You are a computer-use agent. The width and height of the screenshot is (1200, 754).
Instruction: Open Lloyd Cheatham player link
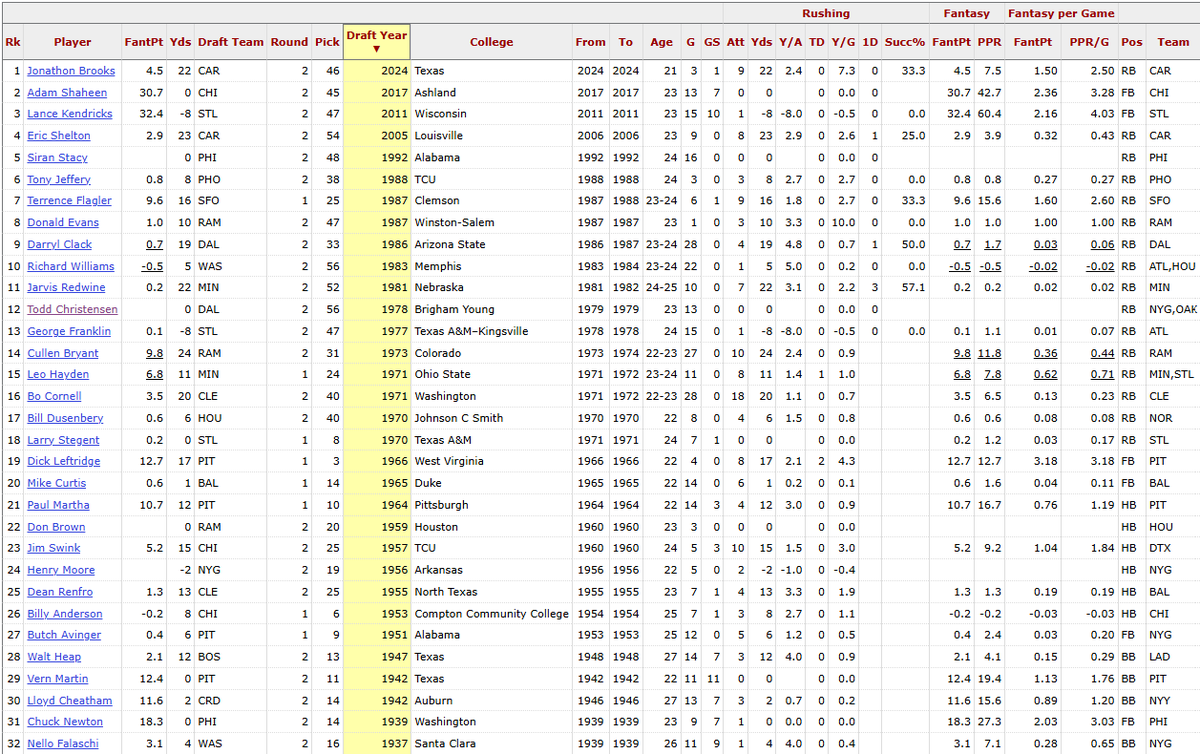(x=70, y=702)
